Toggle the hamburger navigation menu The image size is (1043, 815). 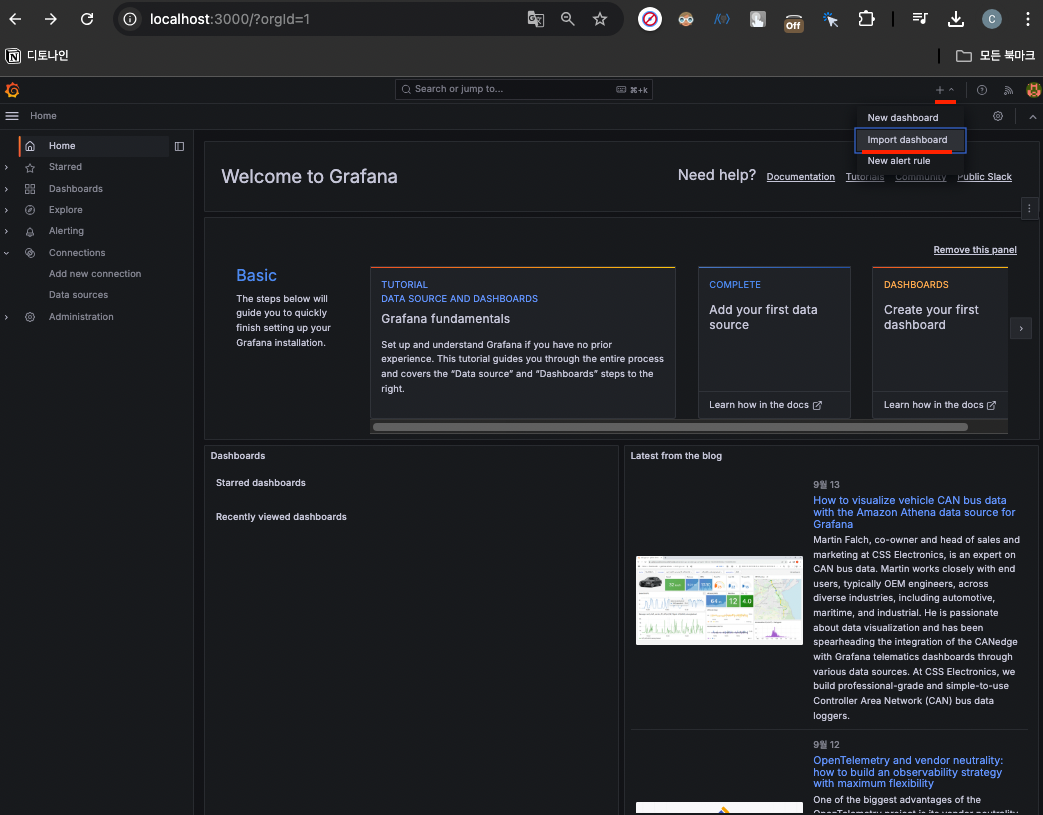tap(12, 116)
